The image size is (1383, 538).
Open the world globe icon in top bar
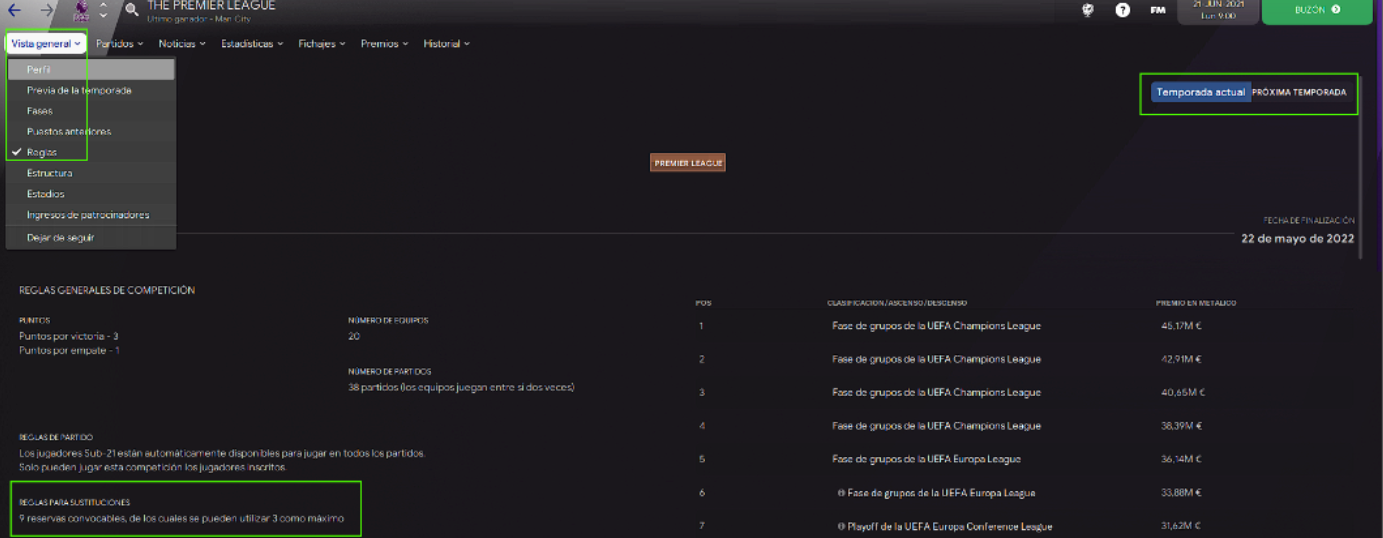point(1088,10)
